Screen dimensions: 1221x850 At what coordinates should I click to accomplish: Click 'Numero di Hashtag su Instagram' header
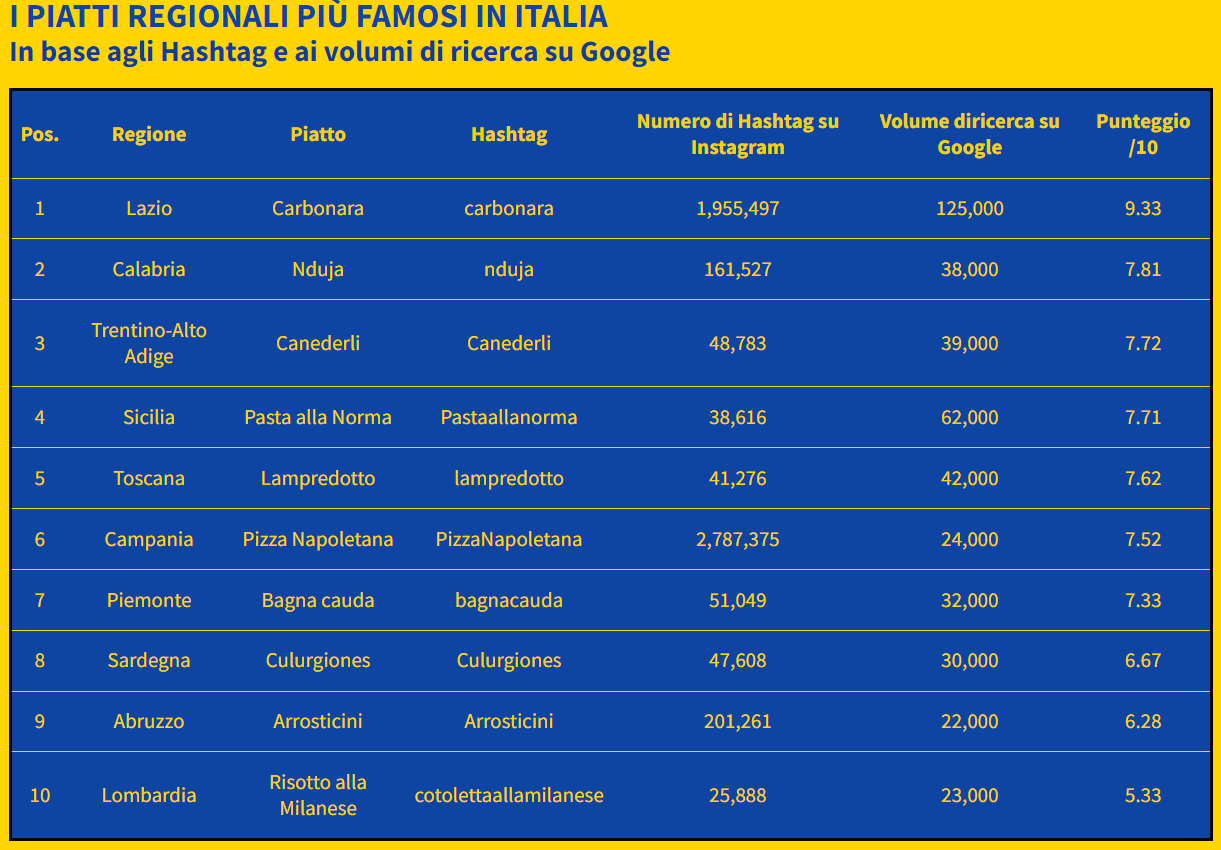pos(738,134)
